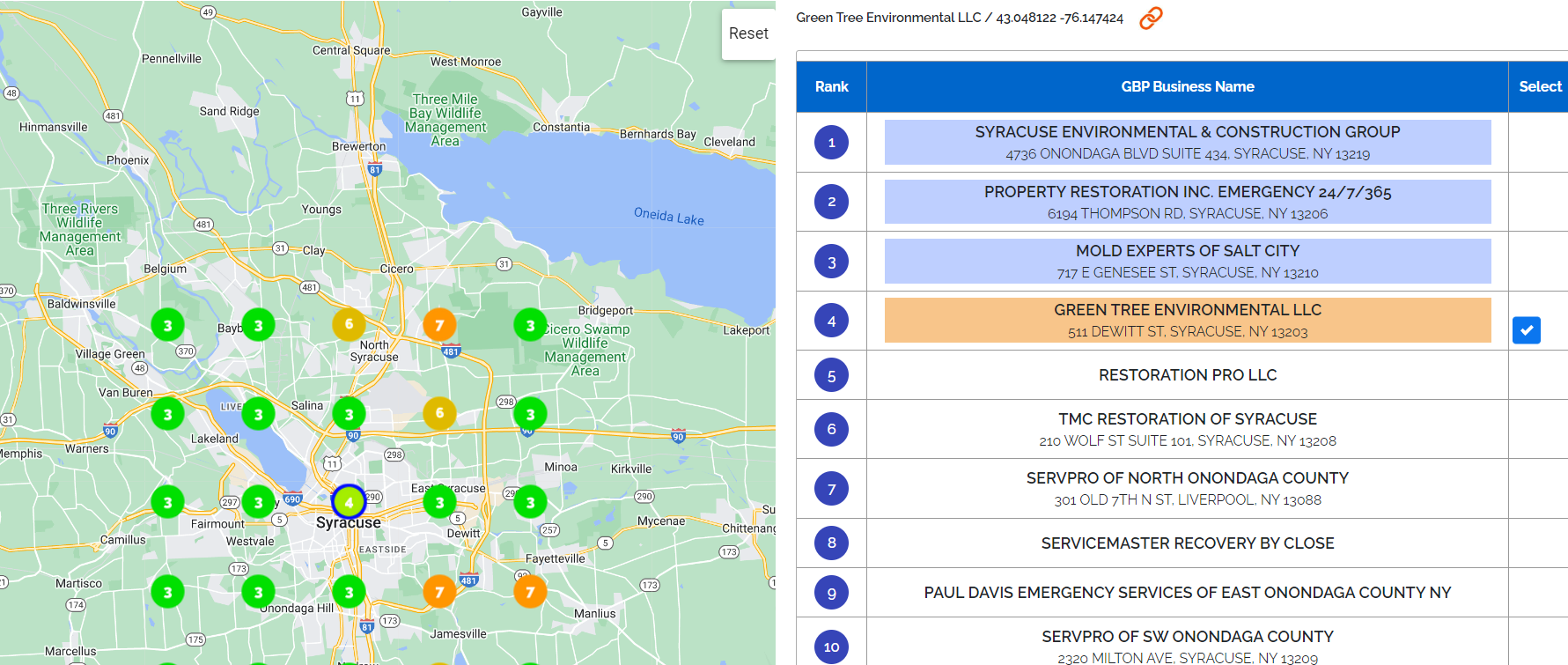Click the GBP Business Name column header
This screenshot has width=1568, height=665.
pyautogui.click(x=1187, y=86)
